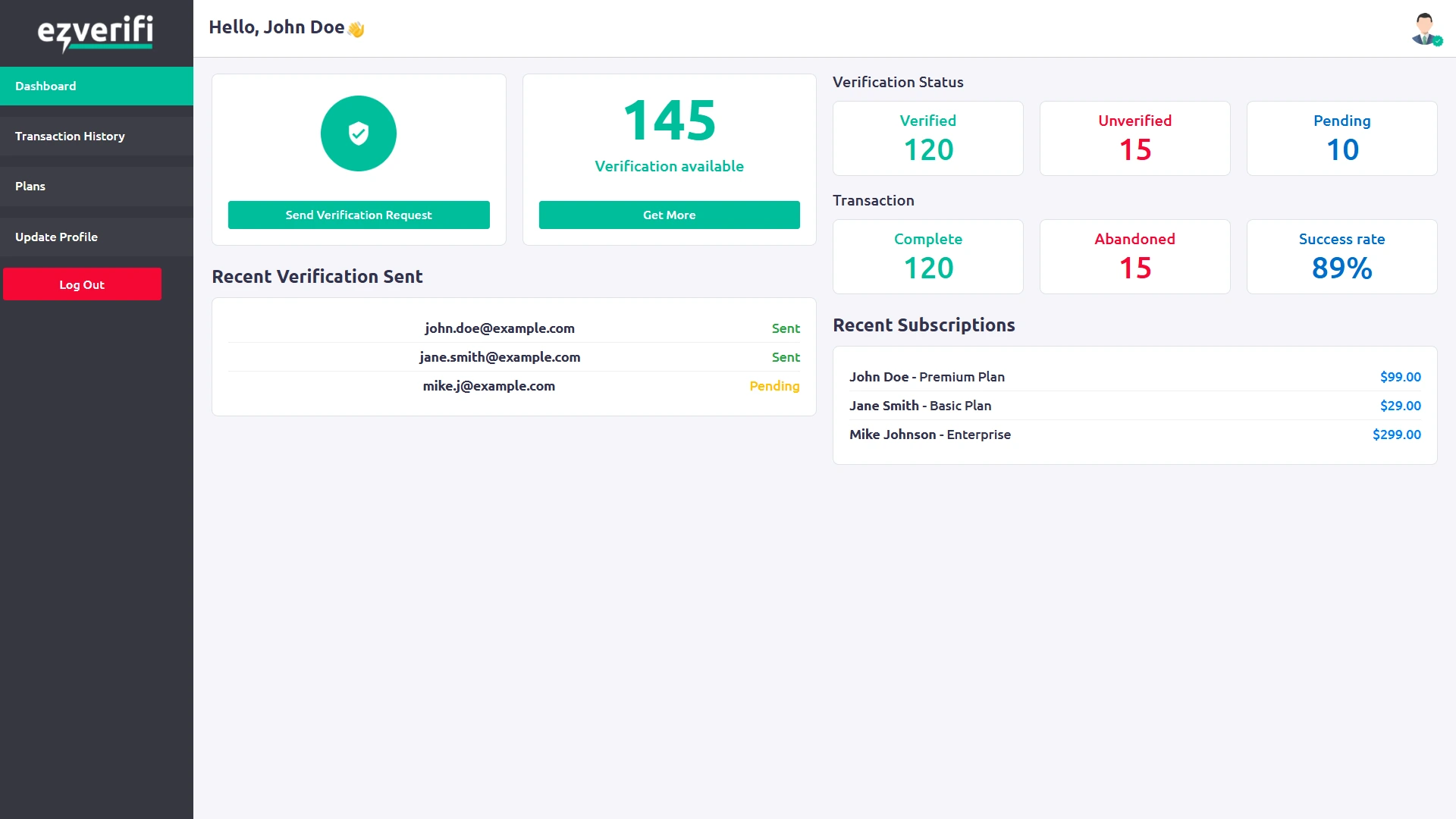This screenshot has height=819, width=1456.
Task: Select the Complete 120 transaction card
Action: point(928,256)
